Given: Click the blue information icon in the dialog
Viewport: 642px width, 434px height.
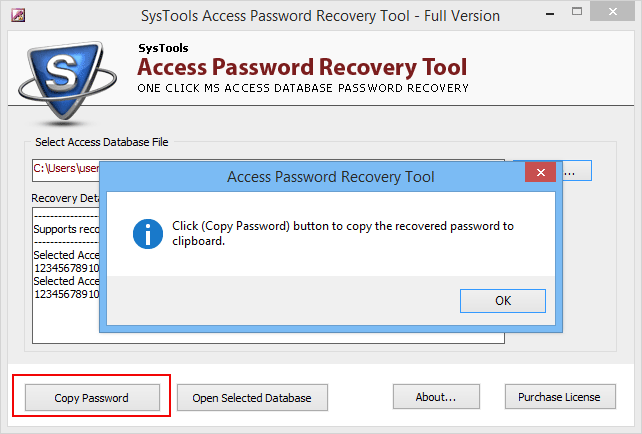Looking at the screenshot, I should click(148, 234).
